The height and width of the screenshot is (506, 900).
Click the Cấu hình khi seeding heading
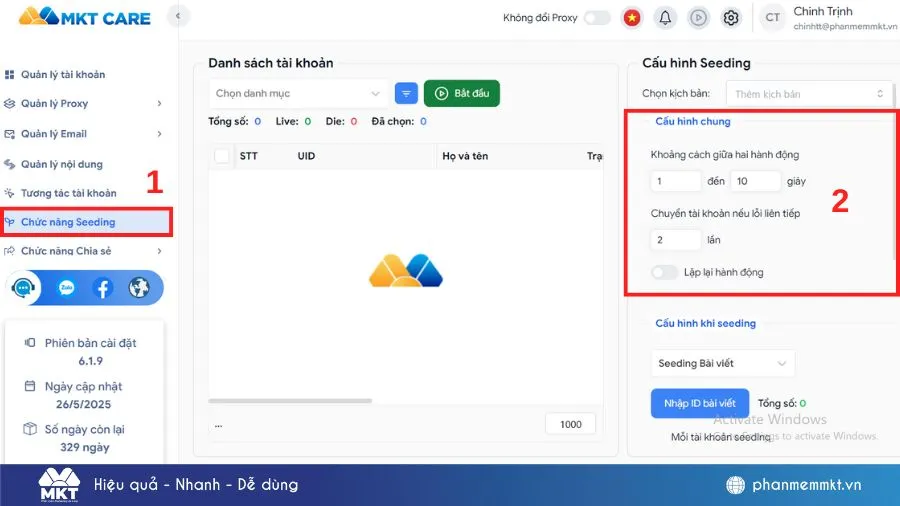[705, 324]
